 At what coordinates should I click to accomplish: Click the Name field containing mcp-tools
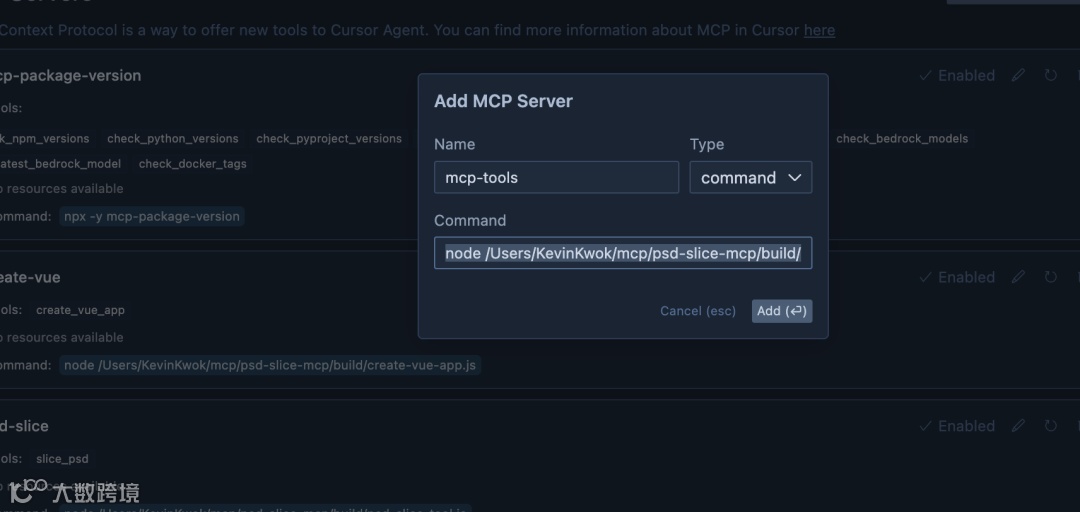(x=557, y=177)
